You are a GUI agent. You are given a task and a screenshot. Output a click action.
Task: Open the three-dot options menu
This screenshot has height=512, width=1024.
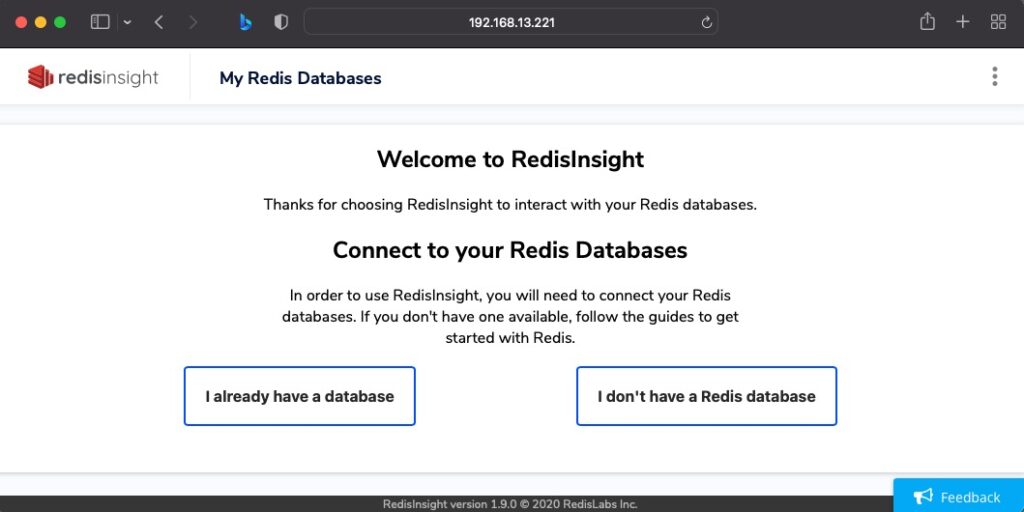pyautogui.click(x=994, y=76)
